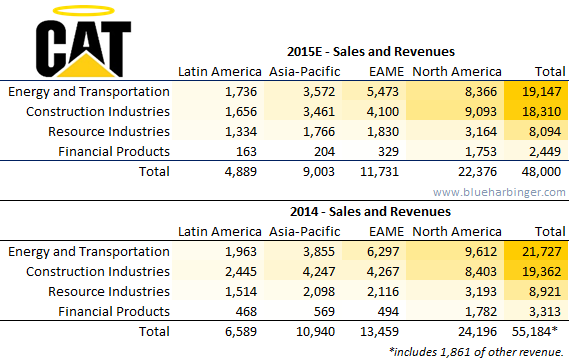Select the 2014 Latin America value 2,445

pyautogui.click(x=241, y=271)
